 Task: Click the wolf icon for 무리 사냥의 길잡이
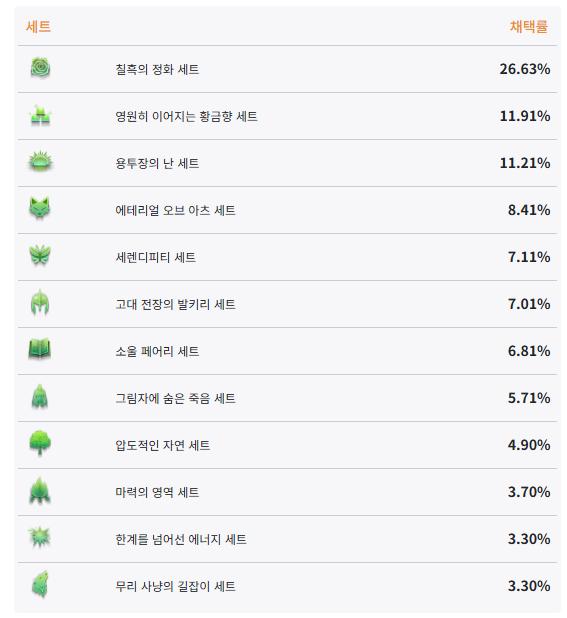(x=40, y=584)
